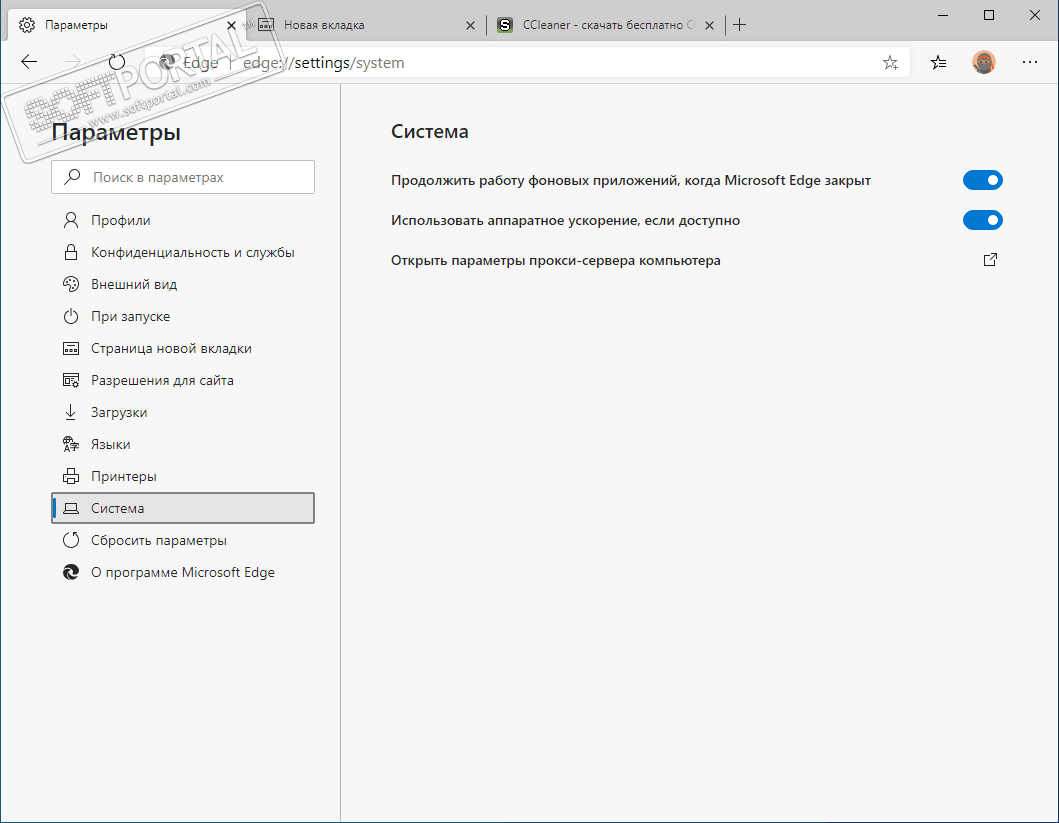Open proxy settings external link icon

[990, 260]
